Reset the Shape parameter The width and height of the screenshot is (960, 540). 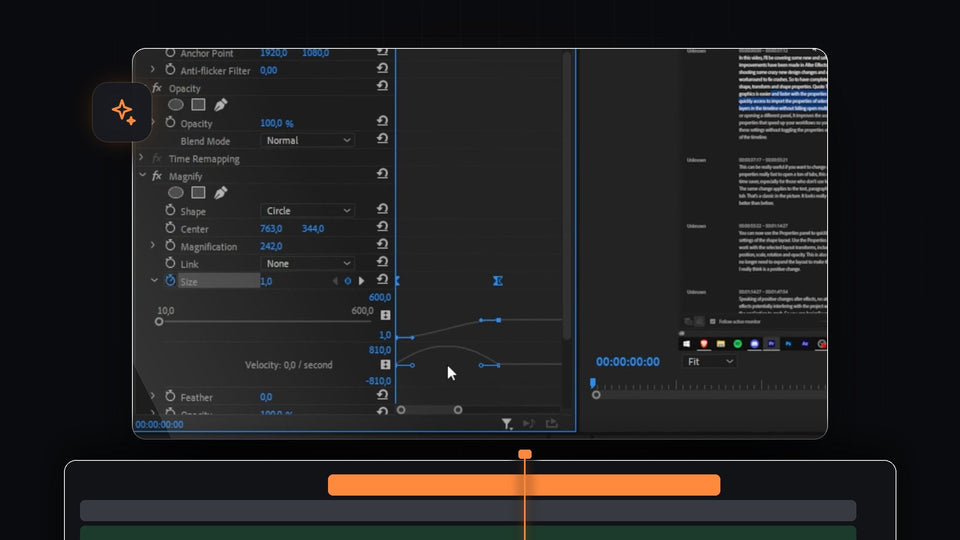point(382,209)
